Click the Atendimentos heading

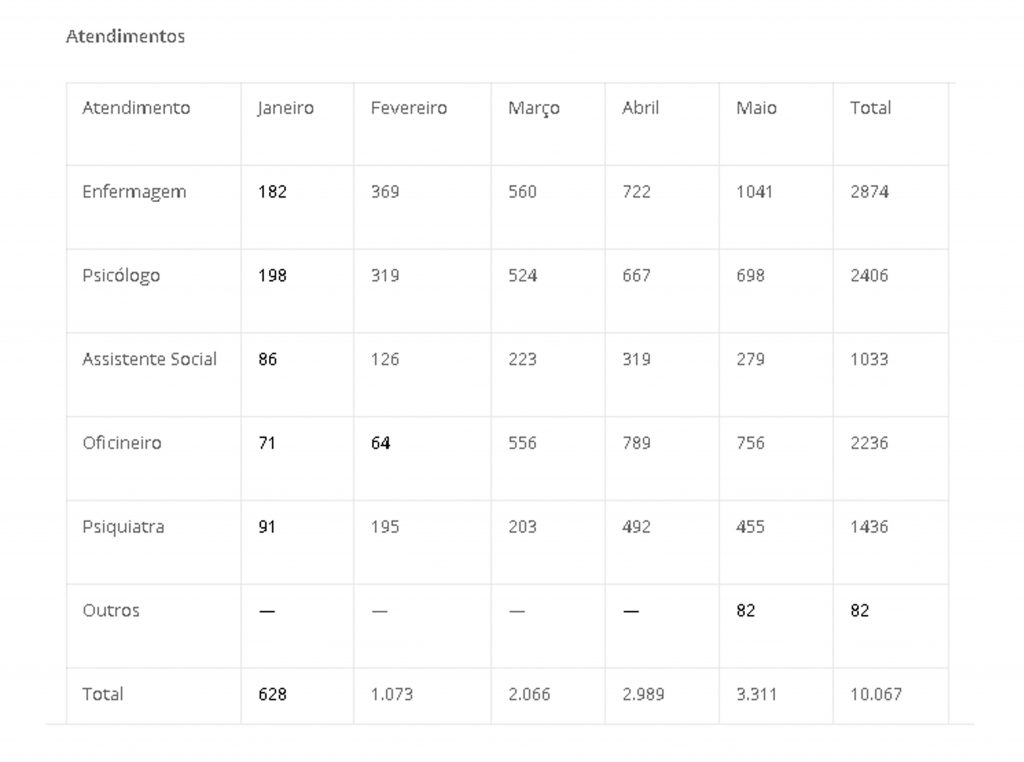tap(125, 37)
